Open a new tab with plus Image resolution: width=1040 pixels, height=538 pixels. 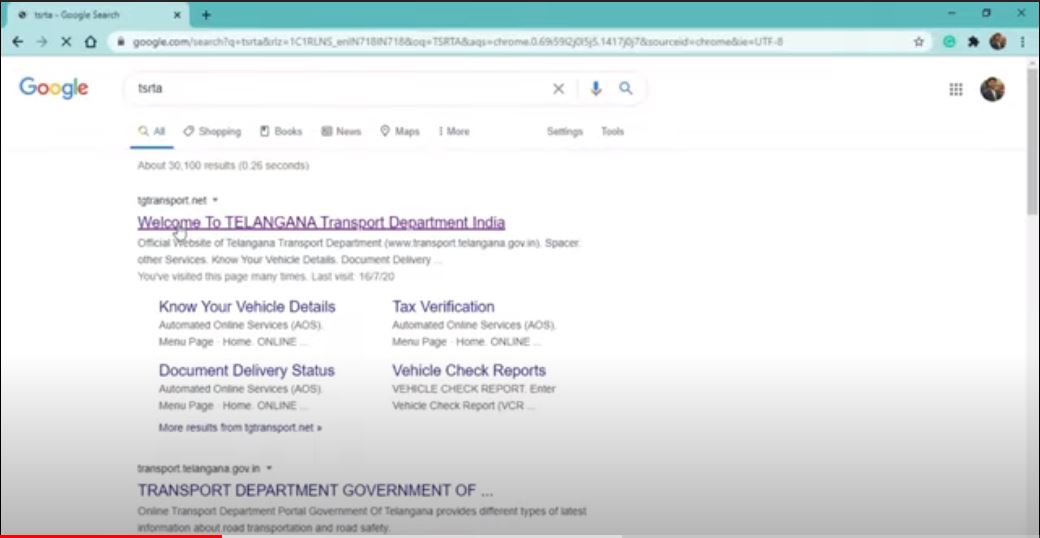(x=206, y=15)
